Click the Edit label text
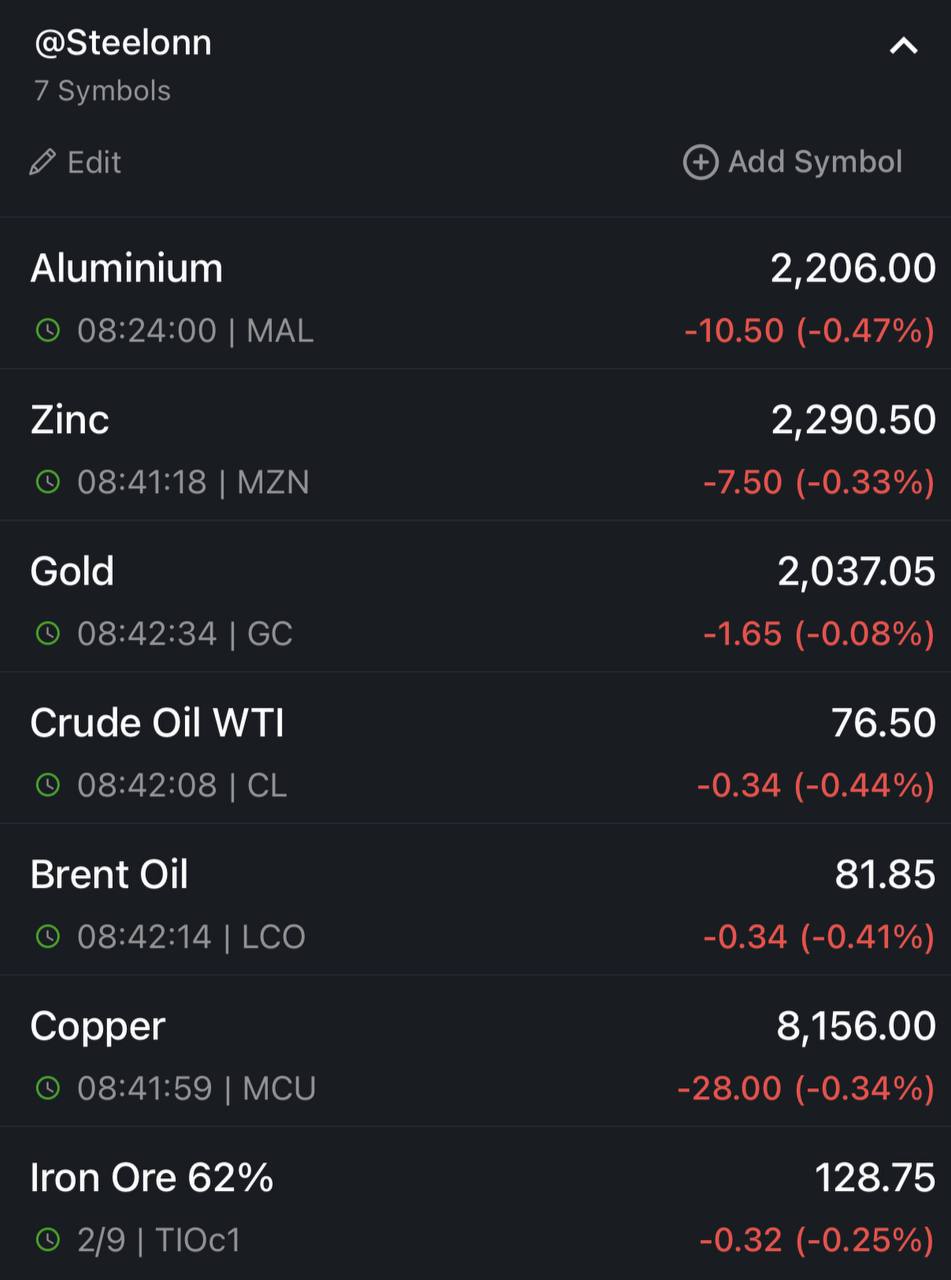Screen dimensions: 951x1280 (x=94, y=162)
